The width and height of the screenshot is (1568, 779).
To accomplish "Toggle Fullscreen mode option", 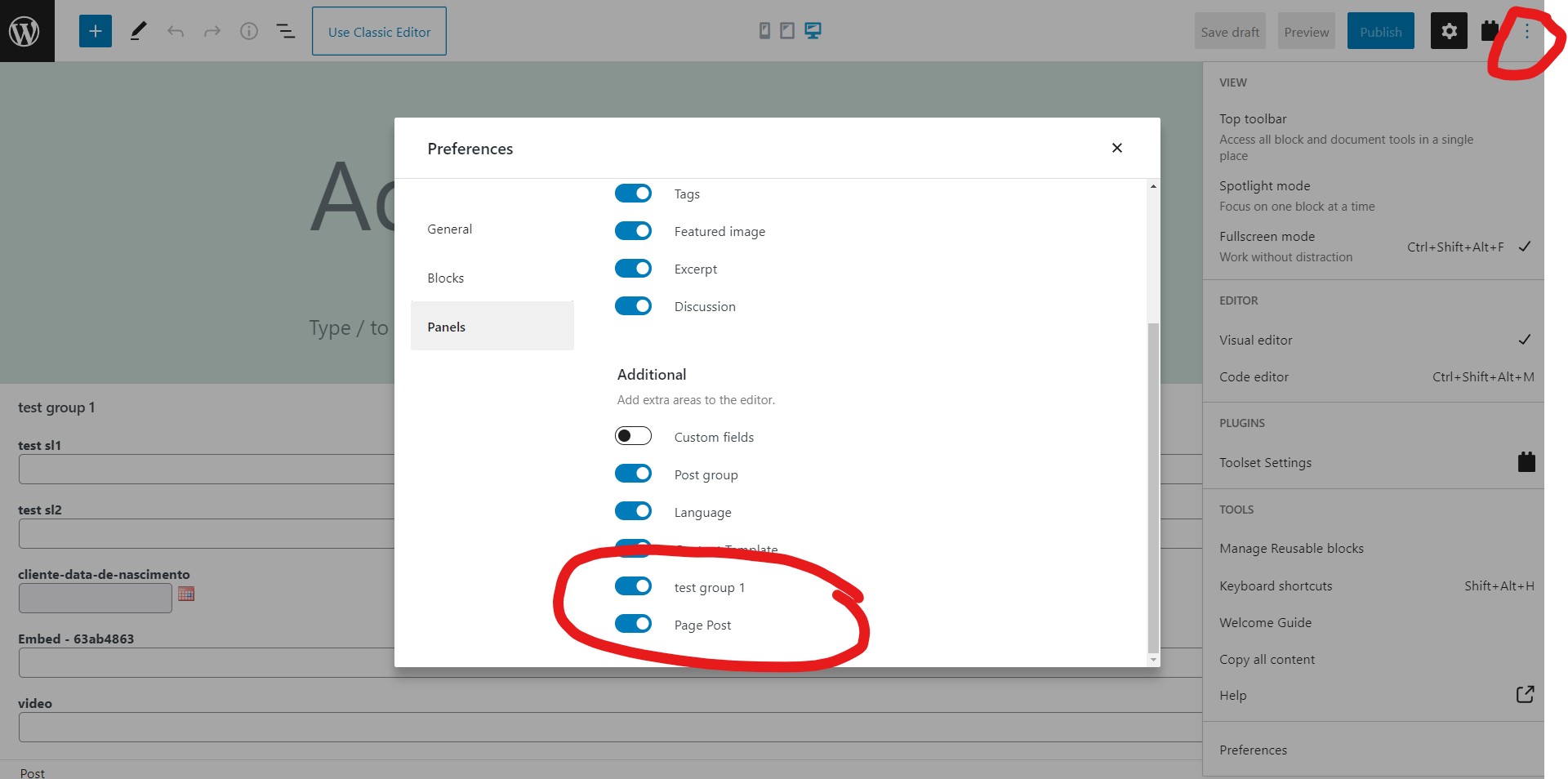I will click(x=1374, y=246).
